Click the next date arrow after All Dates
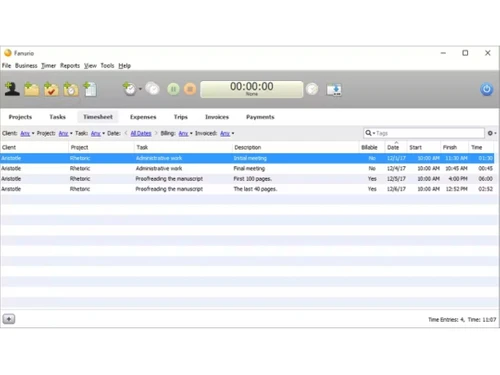 tap(156, 133)
